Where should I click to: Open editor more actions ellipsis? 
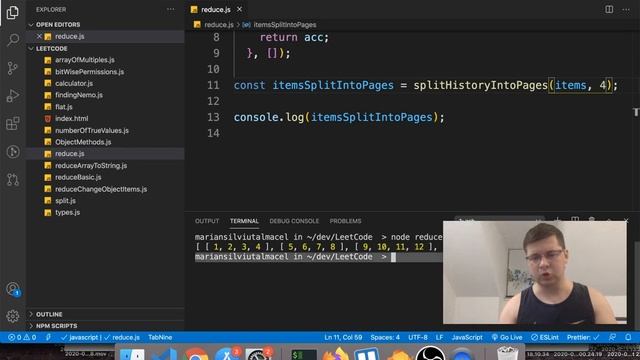(x=626, y=9)
